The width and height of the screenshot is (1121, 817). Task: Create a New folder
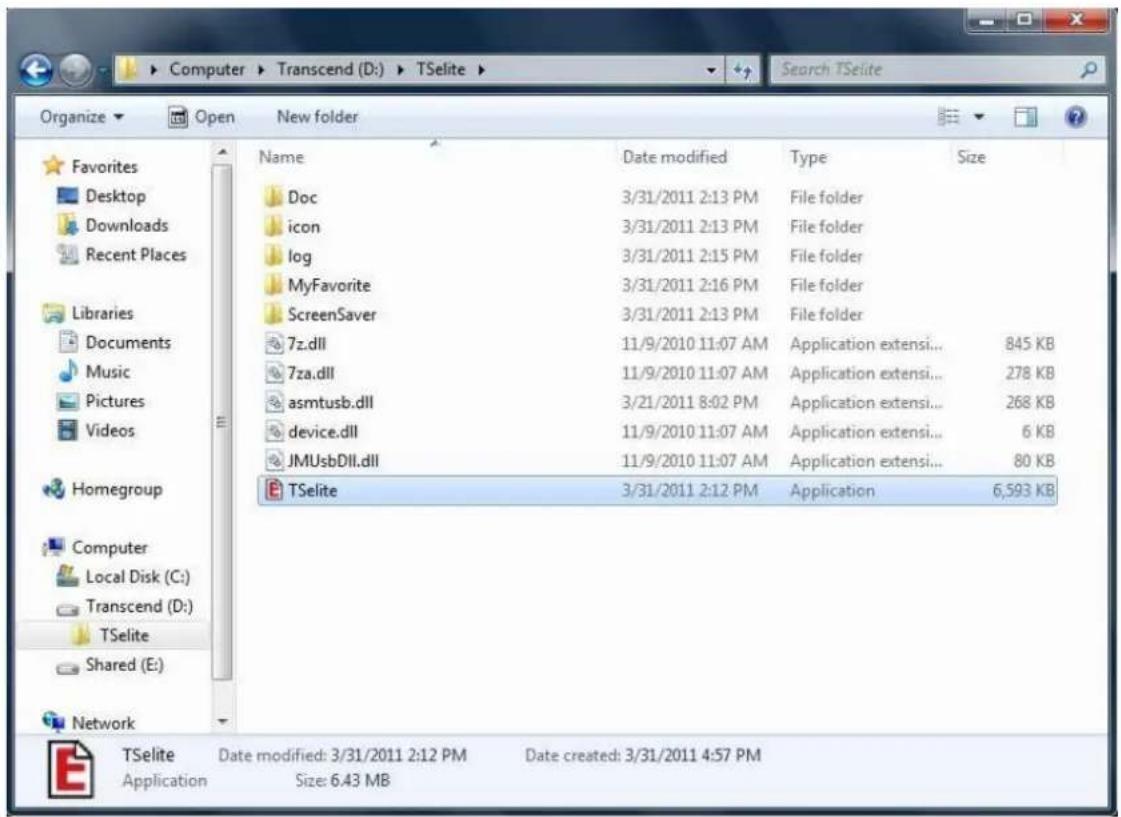pyautogui.click(x=317, y=117)
